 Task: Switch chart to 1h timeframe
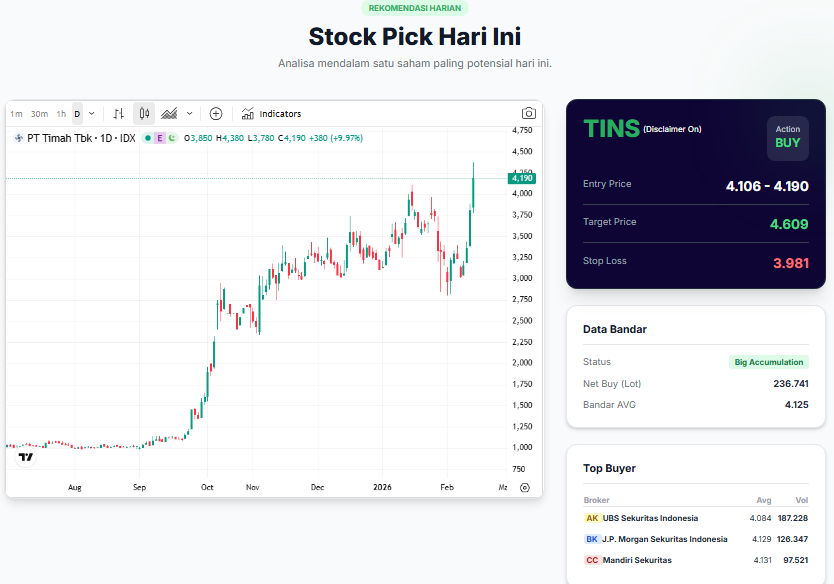click(x=61, y=114)
